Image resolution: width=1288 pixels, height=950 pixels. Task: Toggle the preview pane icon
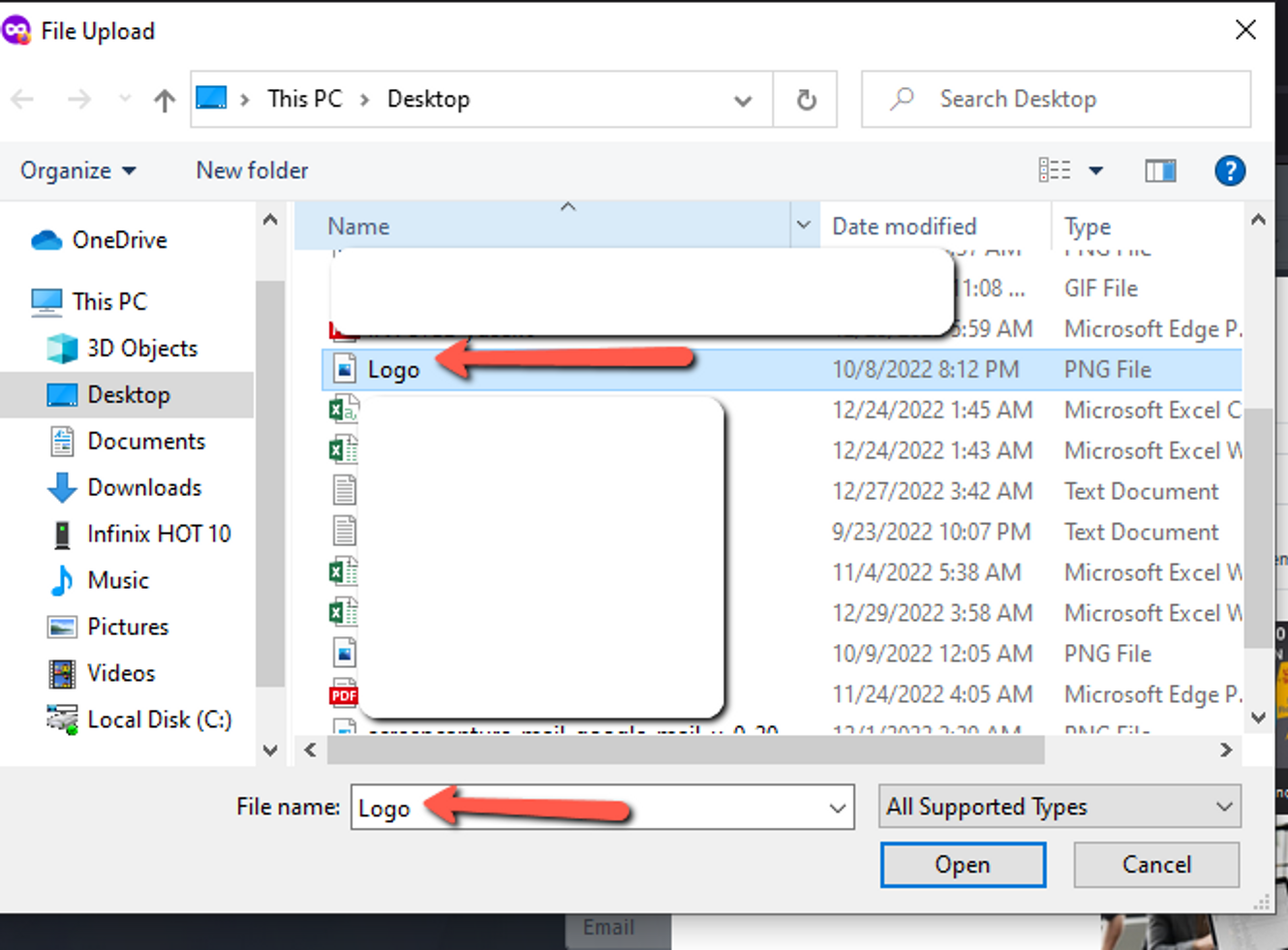tap(1159, 171)
